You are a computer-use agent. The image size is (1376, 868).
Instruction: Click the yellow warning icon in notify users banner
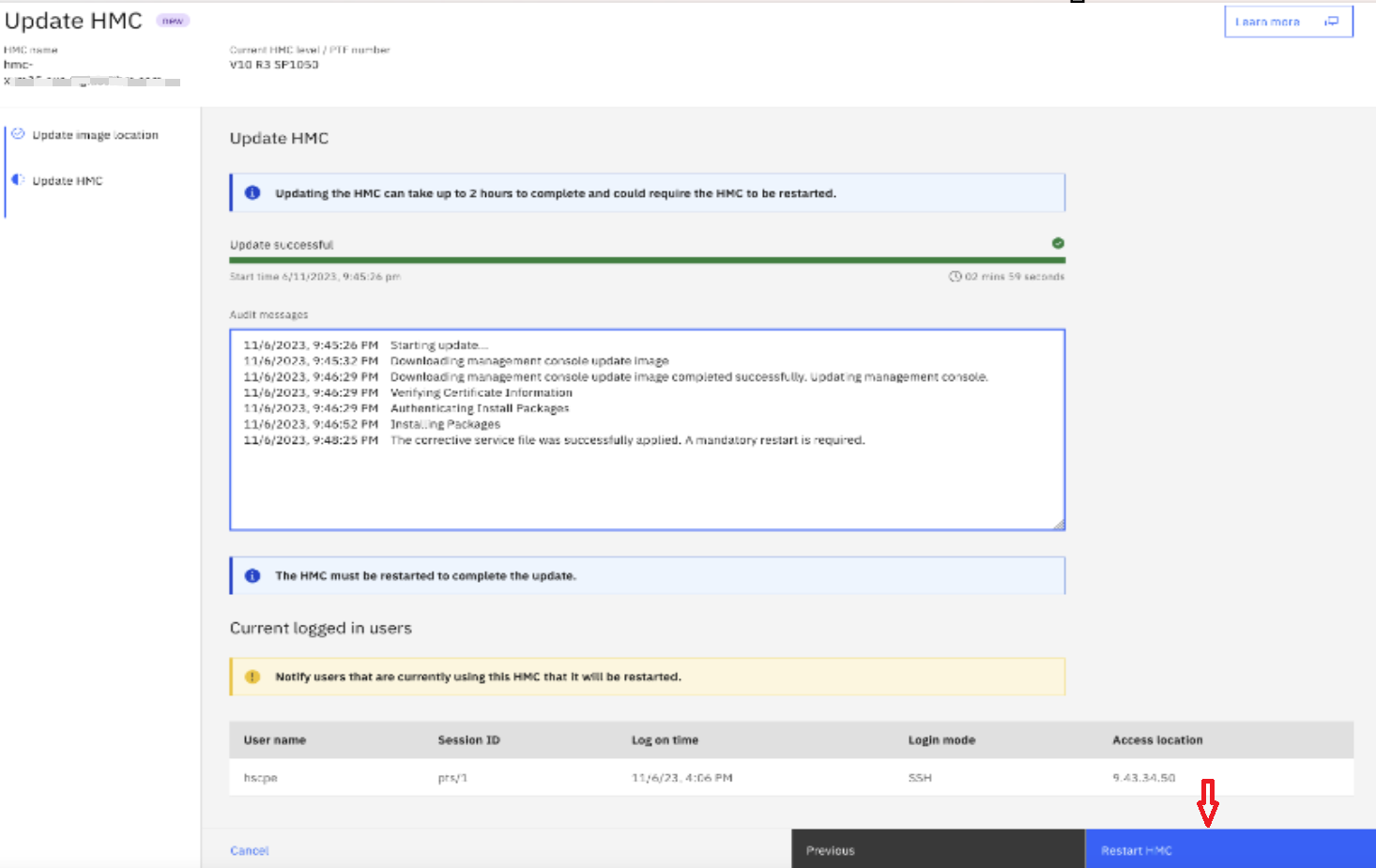pos(252,677)
